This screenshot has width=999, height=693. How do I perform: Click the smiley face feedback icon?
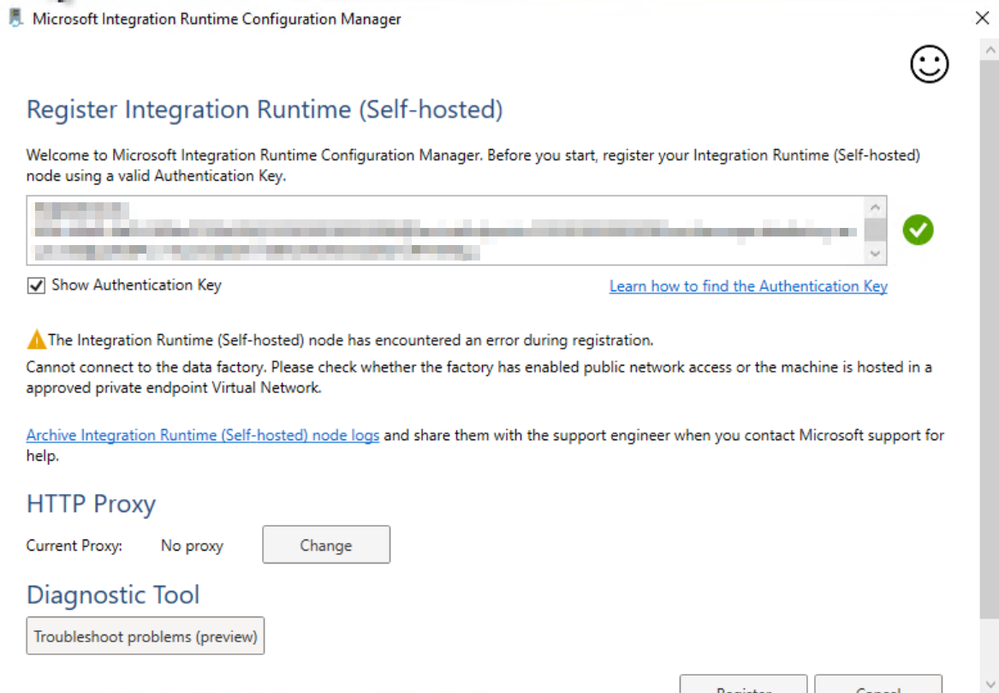[x=929, y=64]
